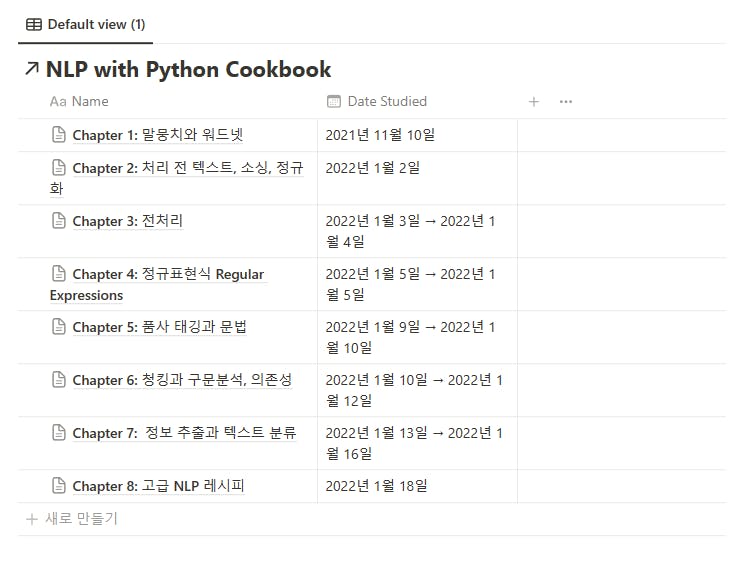The width and height of the screenshot is (747, 565).
Task: Edit the date cell 2022년 1월 18일
Action: pyautogui.click(x=376, y=486)
